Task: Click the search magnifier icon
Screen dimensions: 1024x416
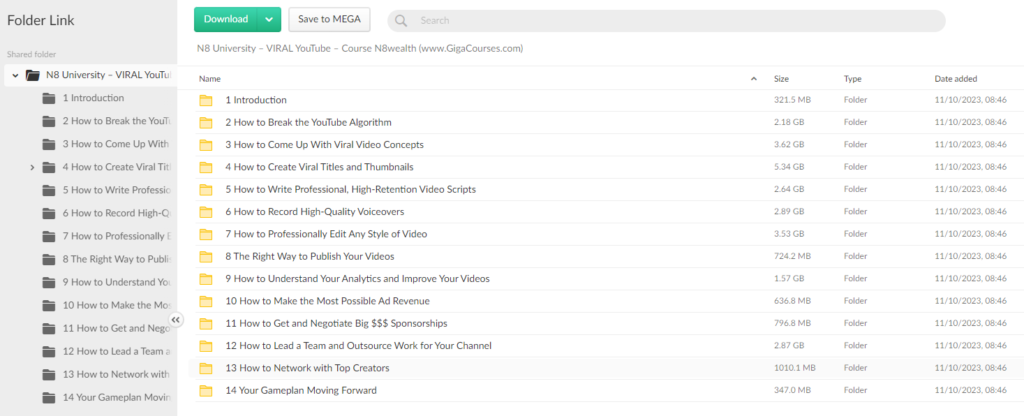Action: point(400,20)
